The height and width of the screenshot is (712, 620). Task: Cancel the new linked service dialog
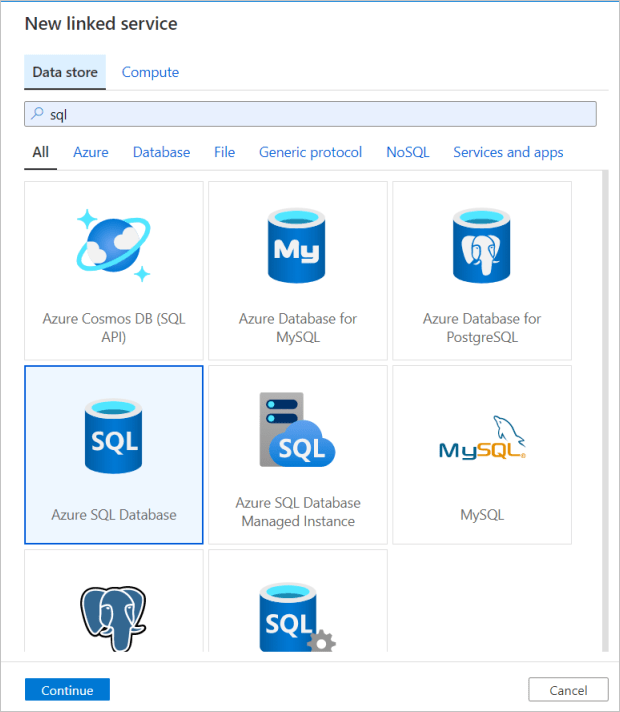coord(568,690)
